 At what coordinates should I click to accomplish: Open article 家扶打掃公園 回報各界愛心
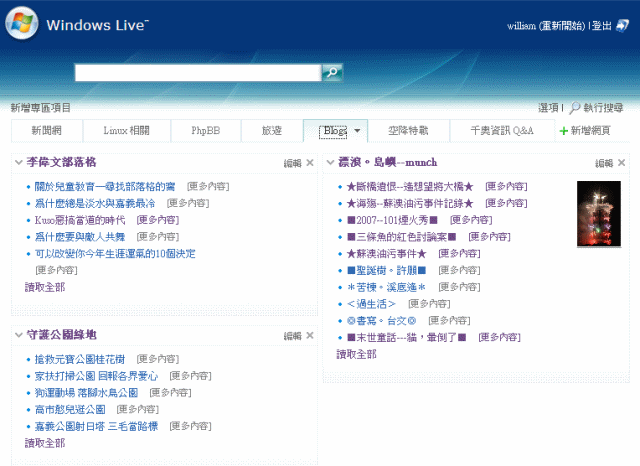[x=96, y=376]
